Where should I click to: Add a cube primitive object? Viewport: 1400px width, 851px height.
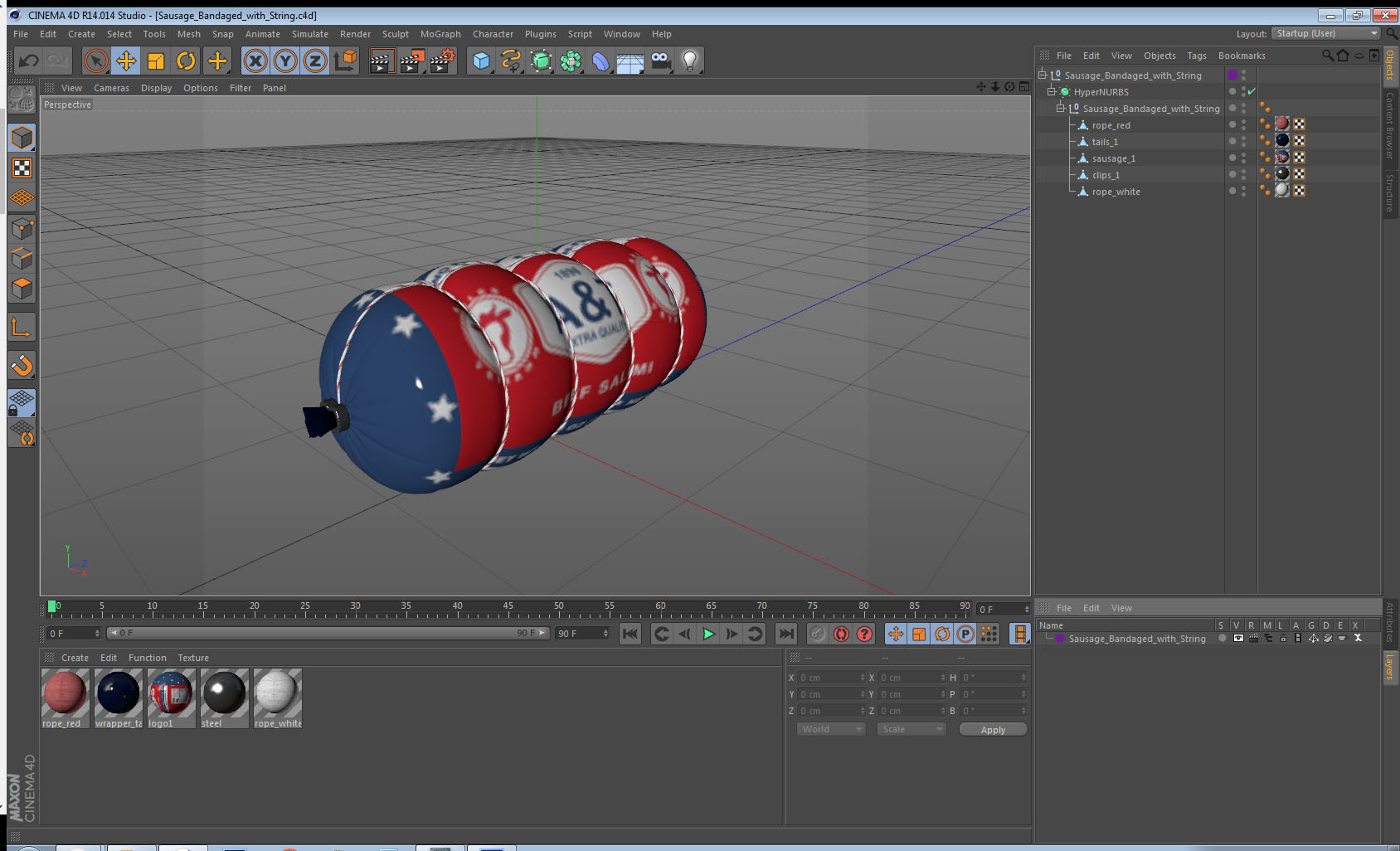tap(481, 61)
